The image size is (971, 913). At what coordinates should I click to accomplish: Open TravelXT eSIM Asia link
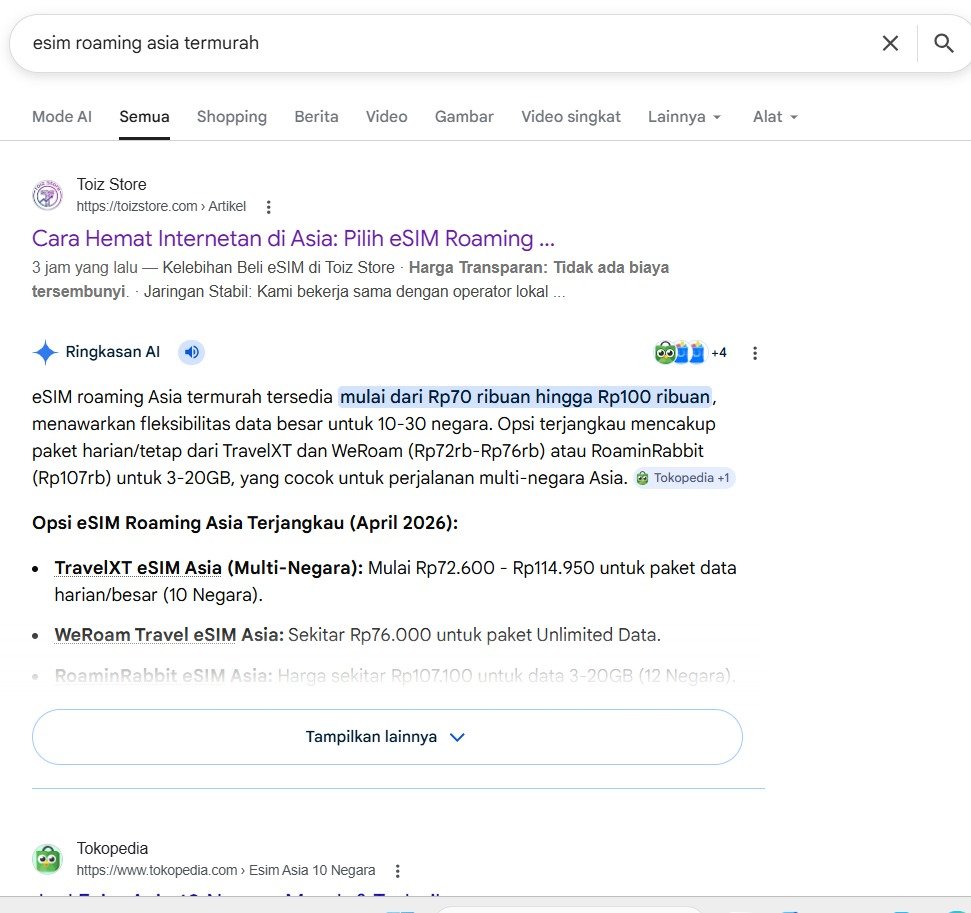138,568
